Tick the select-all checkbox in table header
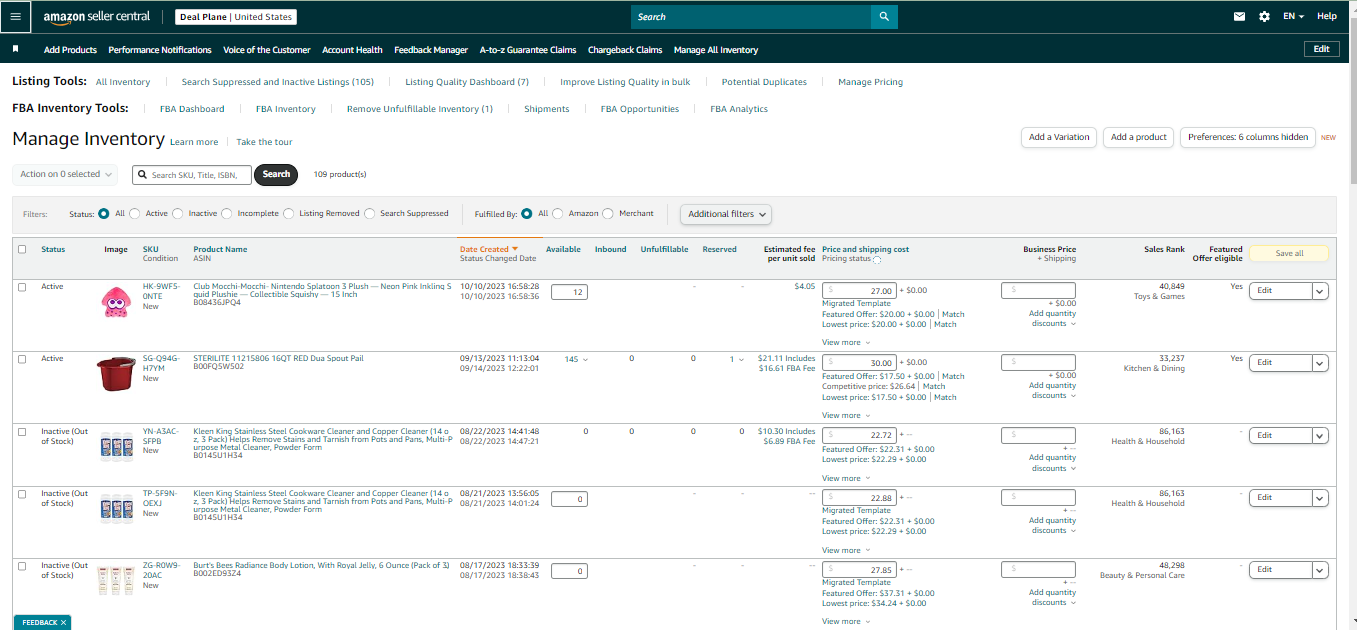The image size is (1357, 630). (x=22, y=250)
